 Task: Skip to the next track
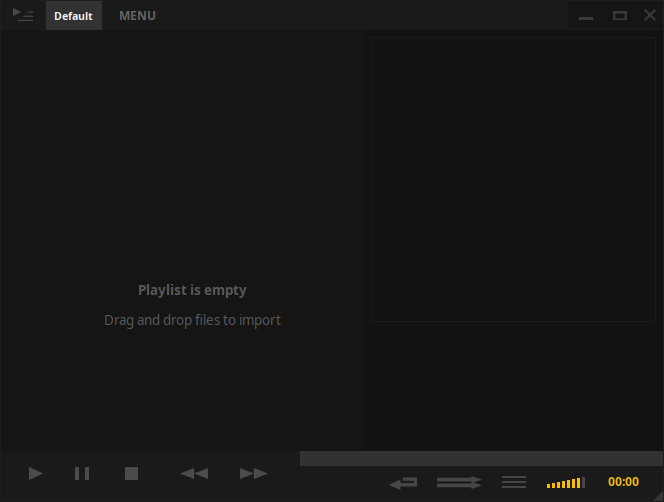[254, 473]
